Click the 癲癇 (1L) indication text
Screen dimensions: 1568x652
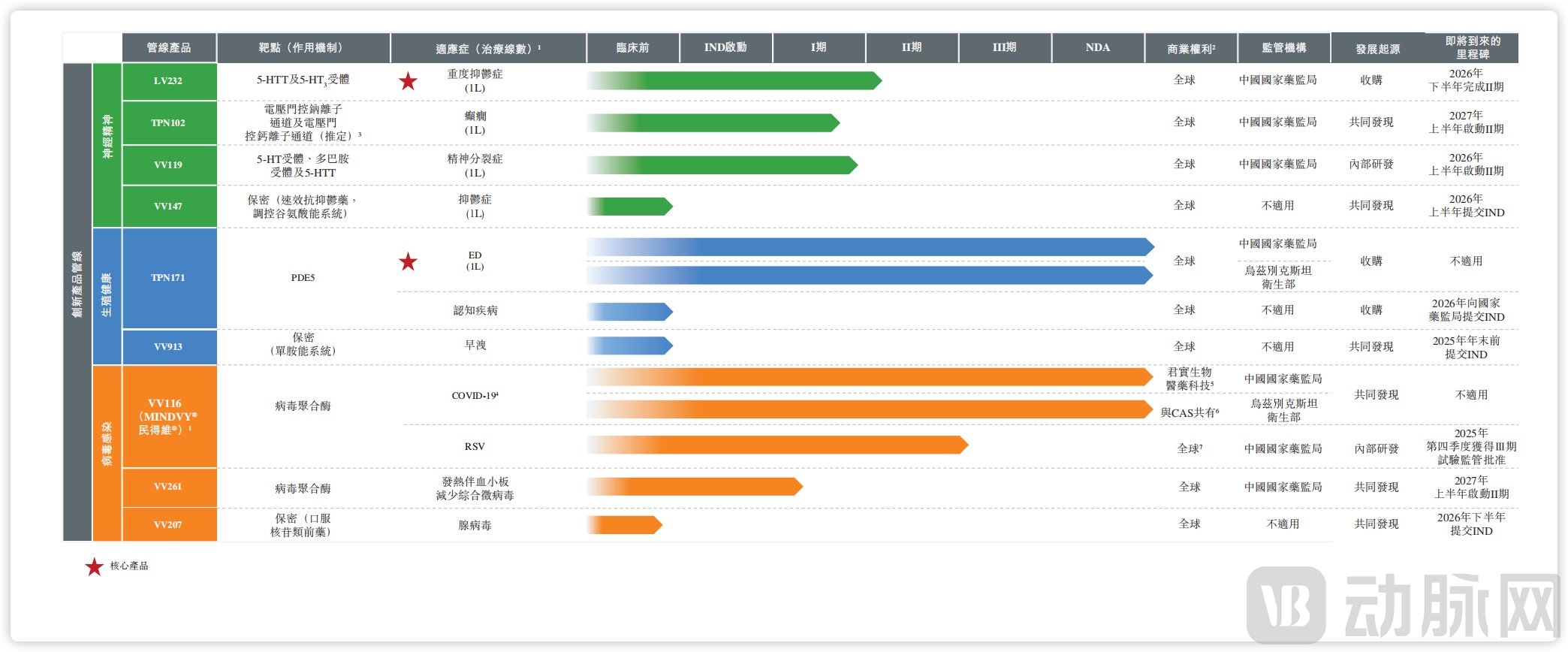point(475,123)
